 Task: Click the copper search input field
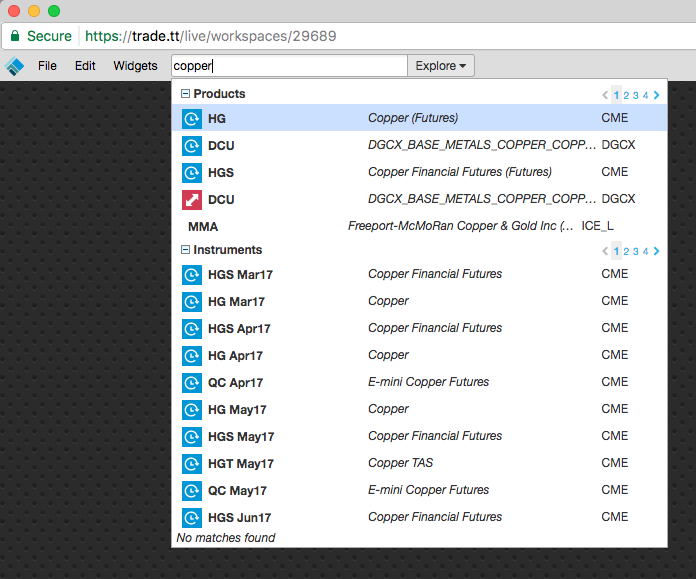(x=289, y=66)
